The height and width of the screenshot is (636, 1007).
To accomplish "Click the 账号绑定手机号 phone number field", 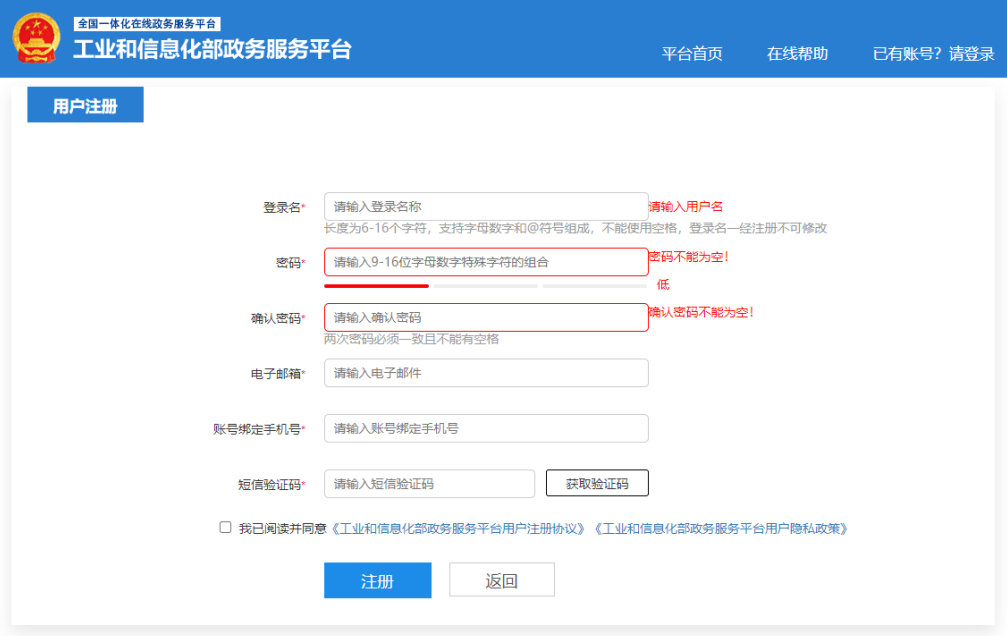I will [x=486, y=427].
